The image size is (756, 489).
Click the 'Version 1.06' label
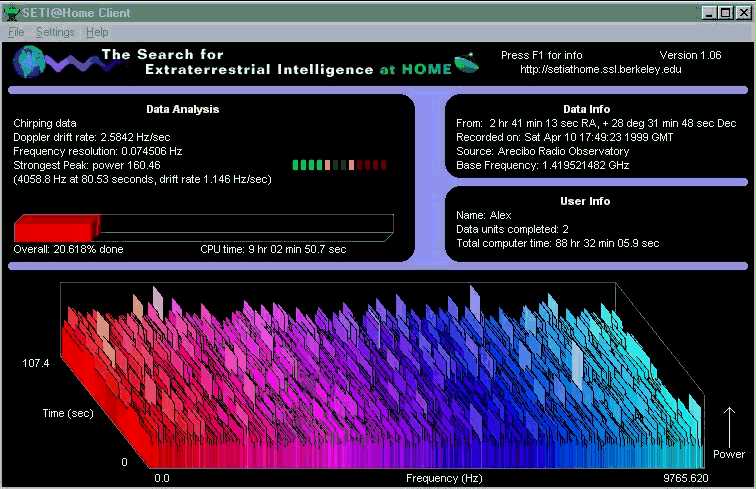click(x=690, y=55)
